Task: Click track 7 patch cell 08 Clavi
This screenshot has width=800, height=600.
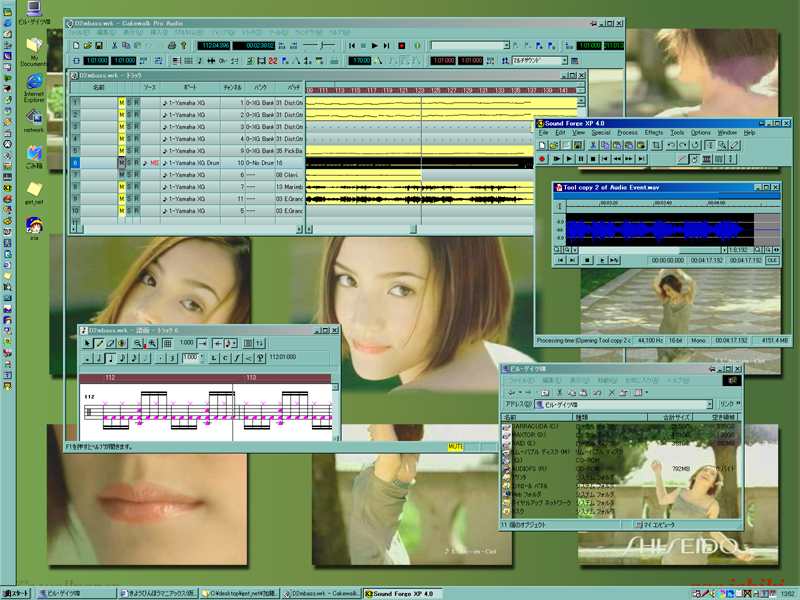Action: click(x=289, y=174)
